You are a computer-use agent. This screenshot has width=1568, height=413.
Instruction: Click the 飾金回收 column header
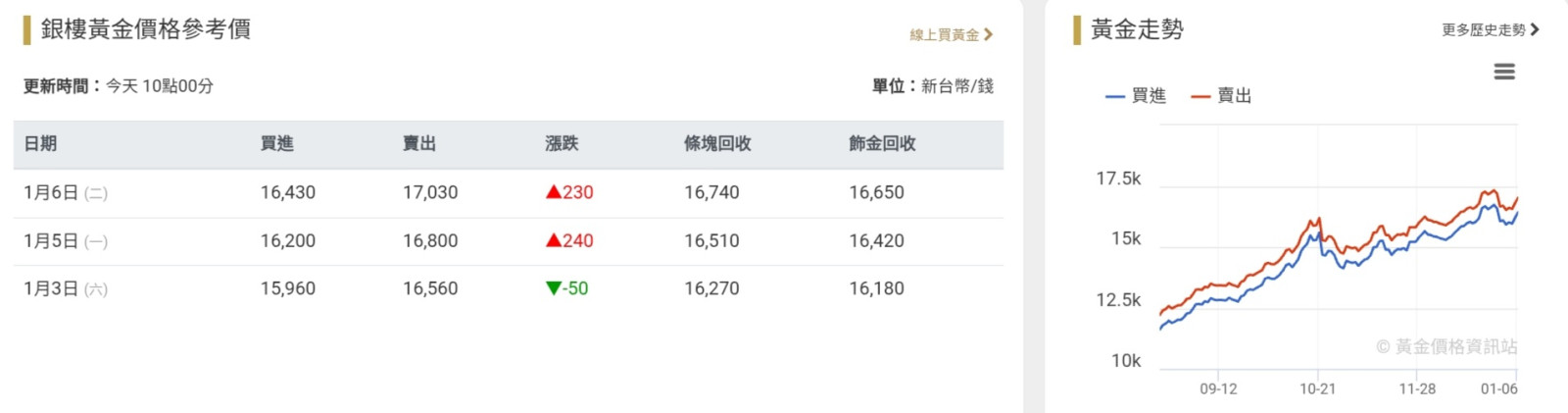(882, 143)
